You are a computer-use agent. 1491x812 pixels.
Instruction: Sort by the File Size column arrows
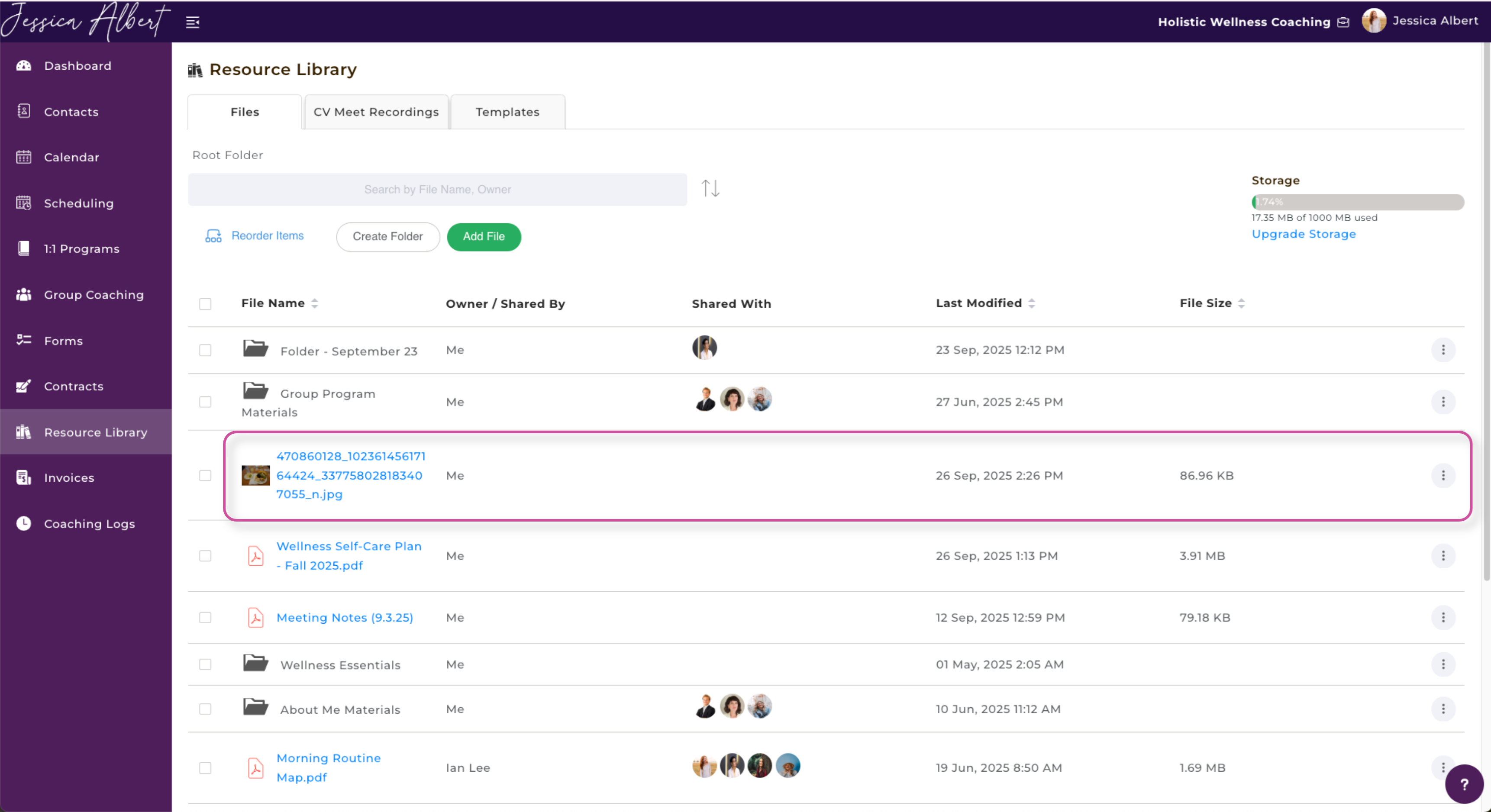pyautogui.click(x=1241, y=303)
